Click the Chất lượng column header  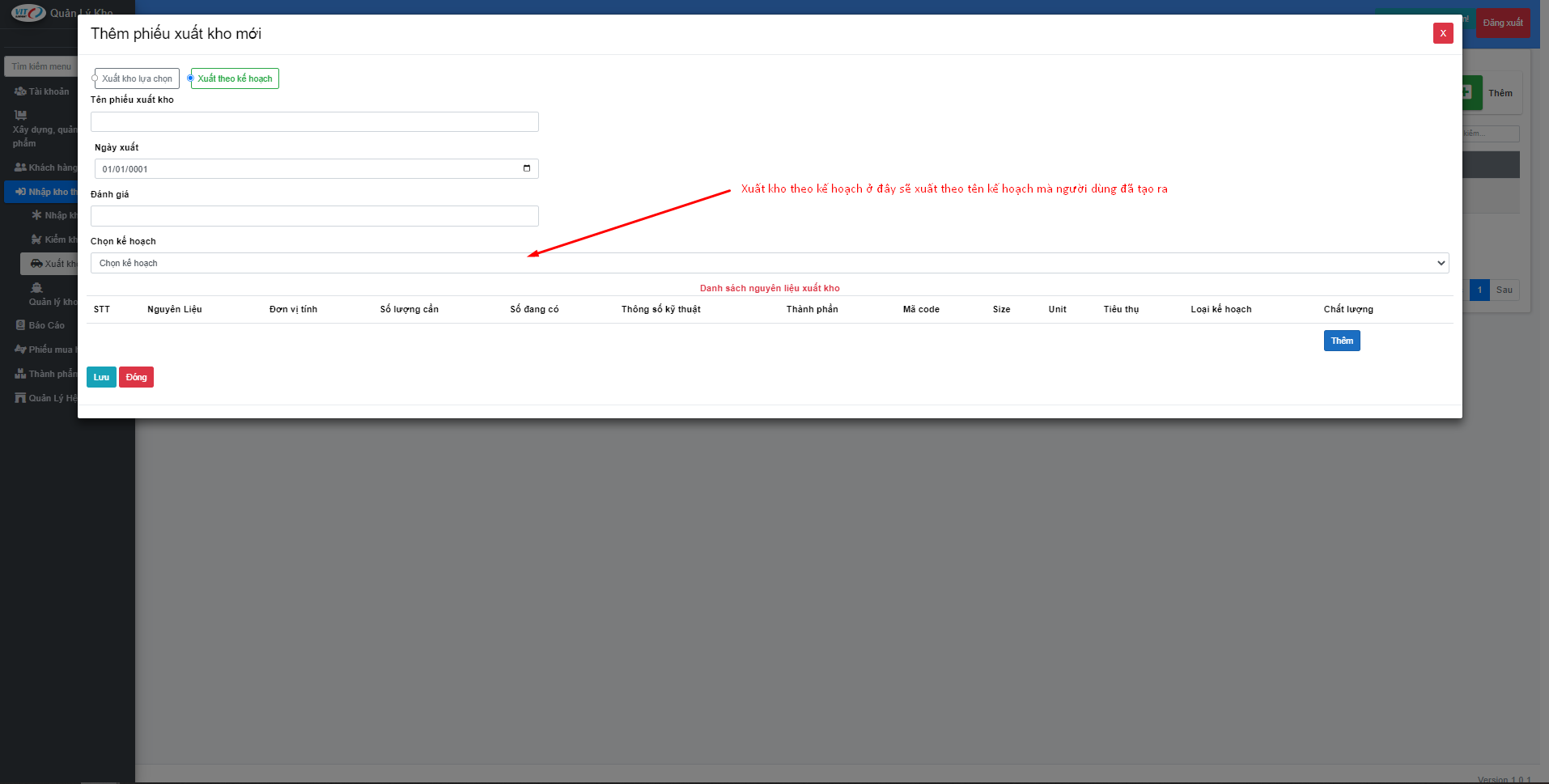point(1348,309)
